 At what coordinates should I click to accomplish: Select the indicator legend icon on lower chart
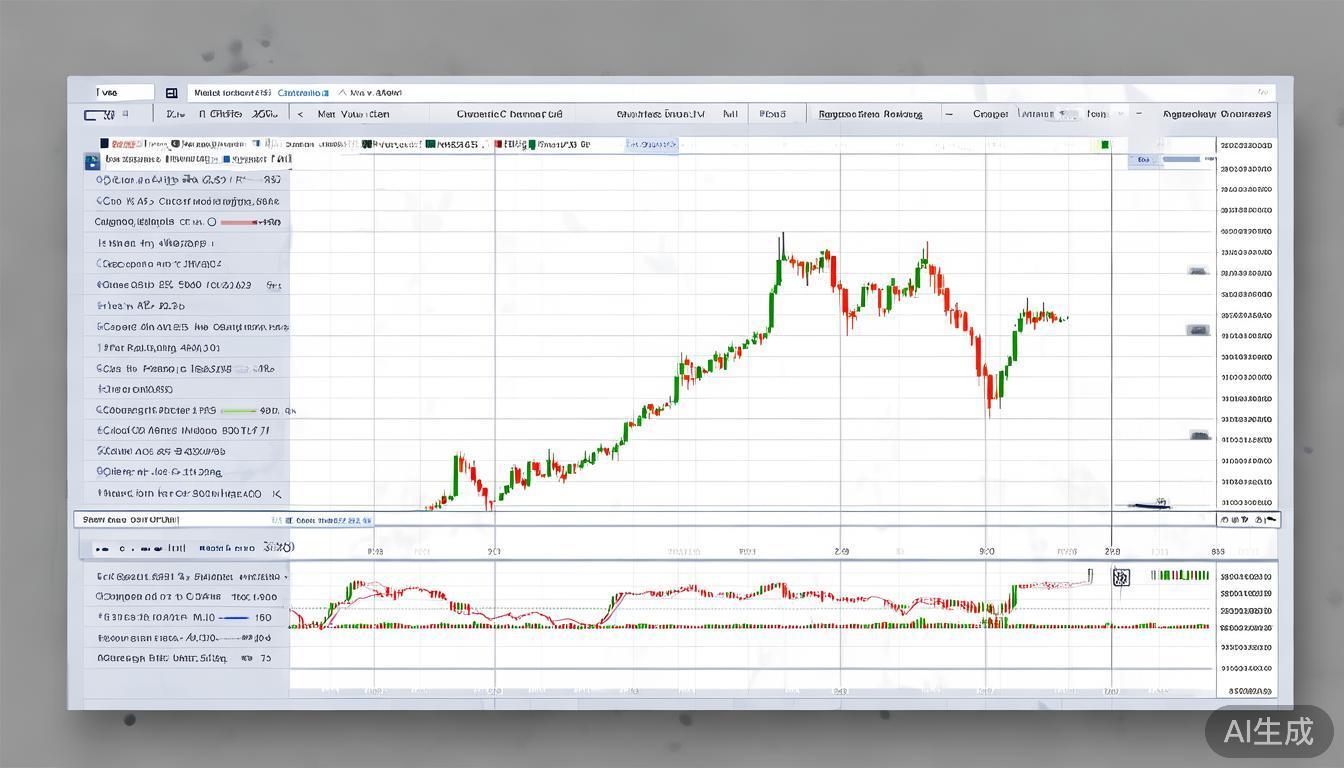point(140,547)
